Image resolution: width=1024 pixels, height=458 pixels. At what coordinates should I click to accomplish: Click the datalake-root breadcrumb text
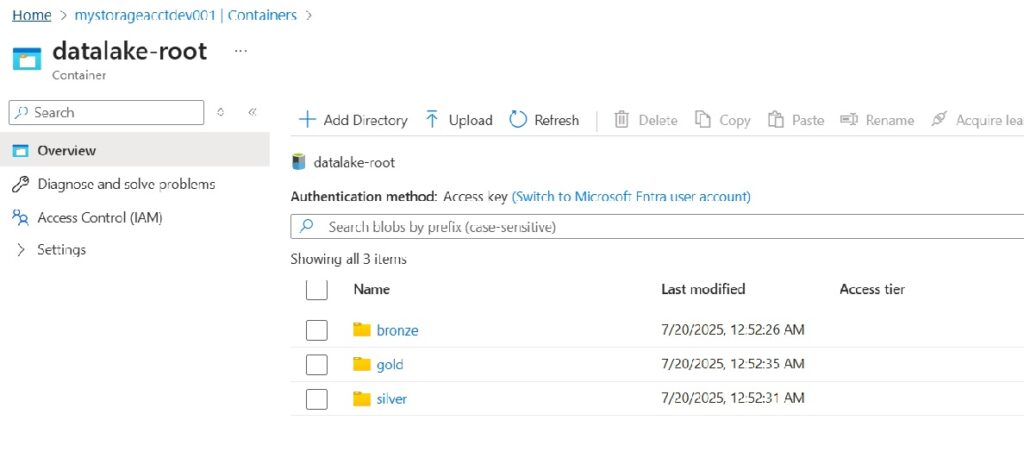click(354, 162)
